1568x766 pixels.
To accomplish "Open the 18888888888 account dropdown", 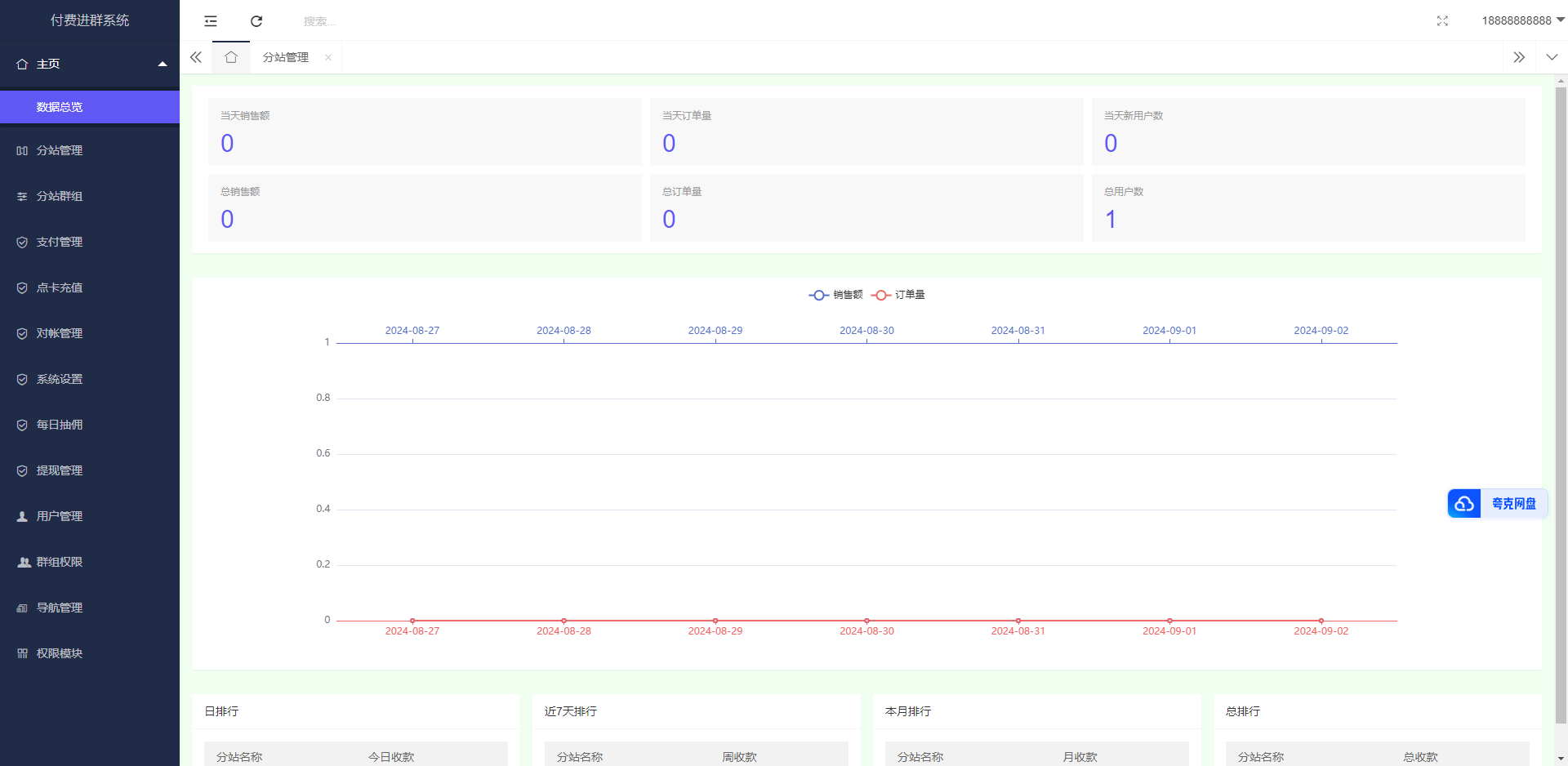I will [1523, 20].
